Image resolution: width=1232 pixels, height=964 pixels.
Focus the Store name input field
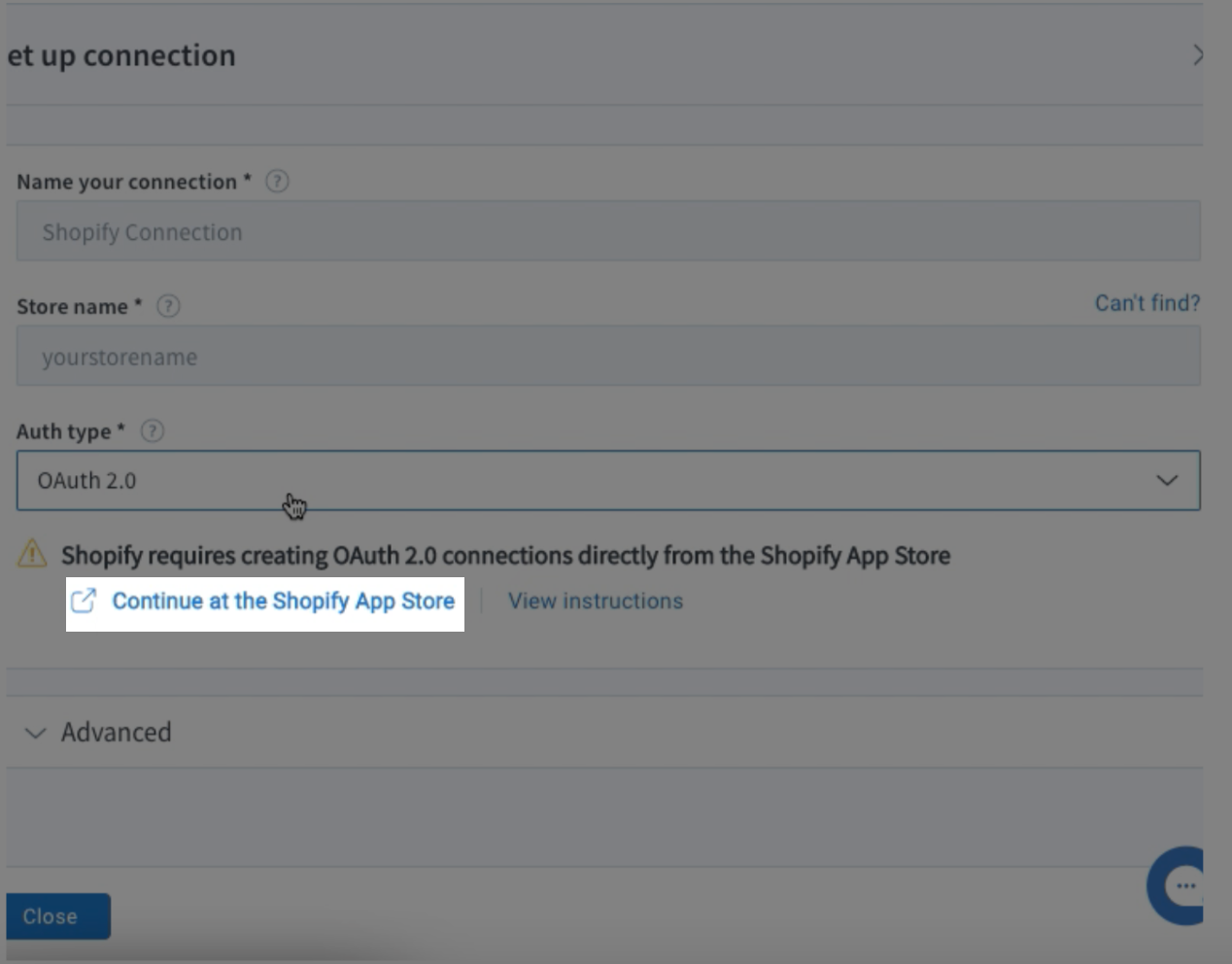tap(608, 356)
